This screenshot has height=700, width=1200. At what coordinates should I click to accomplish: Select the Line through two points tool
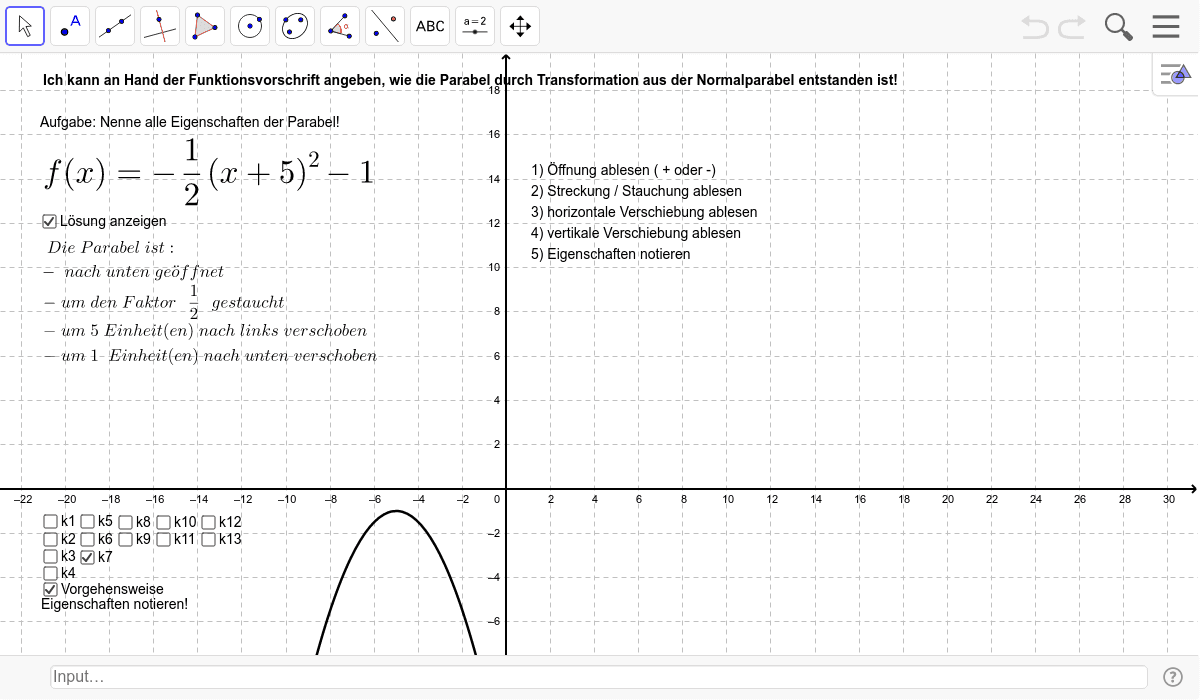pos(115,26)
